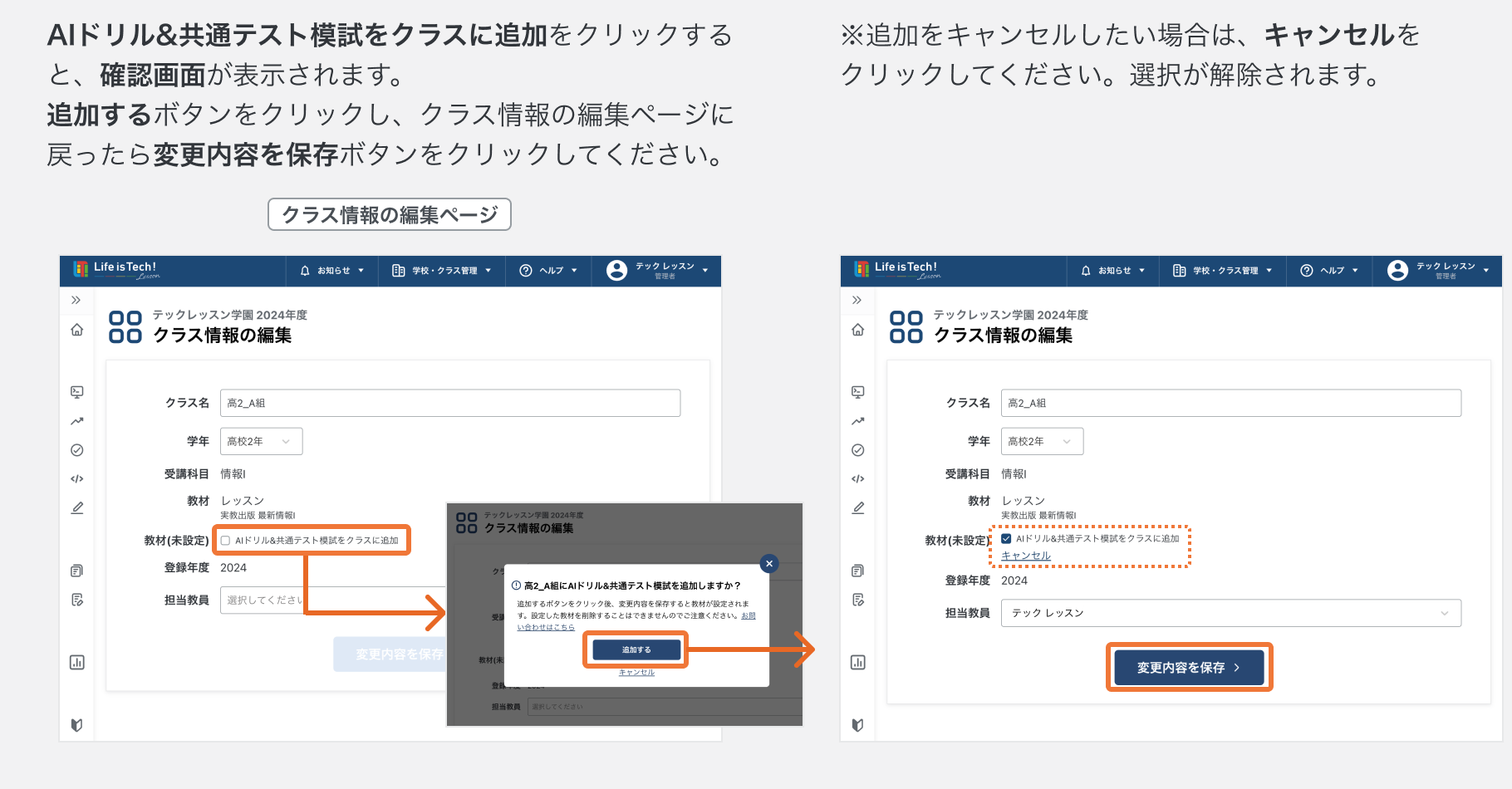The width and height of the screenshot is (1512, 789).
Task: Open the stacked documents icon in left sidebar
Action: tap(77, 571)
